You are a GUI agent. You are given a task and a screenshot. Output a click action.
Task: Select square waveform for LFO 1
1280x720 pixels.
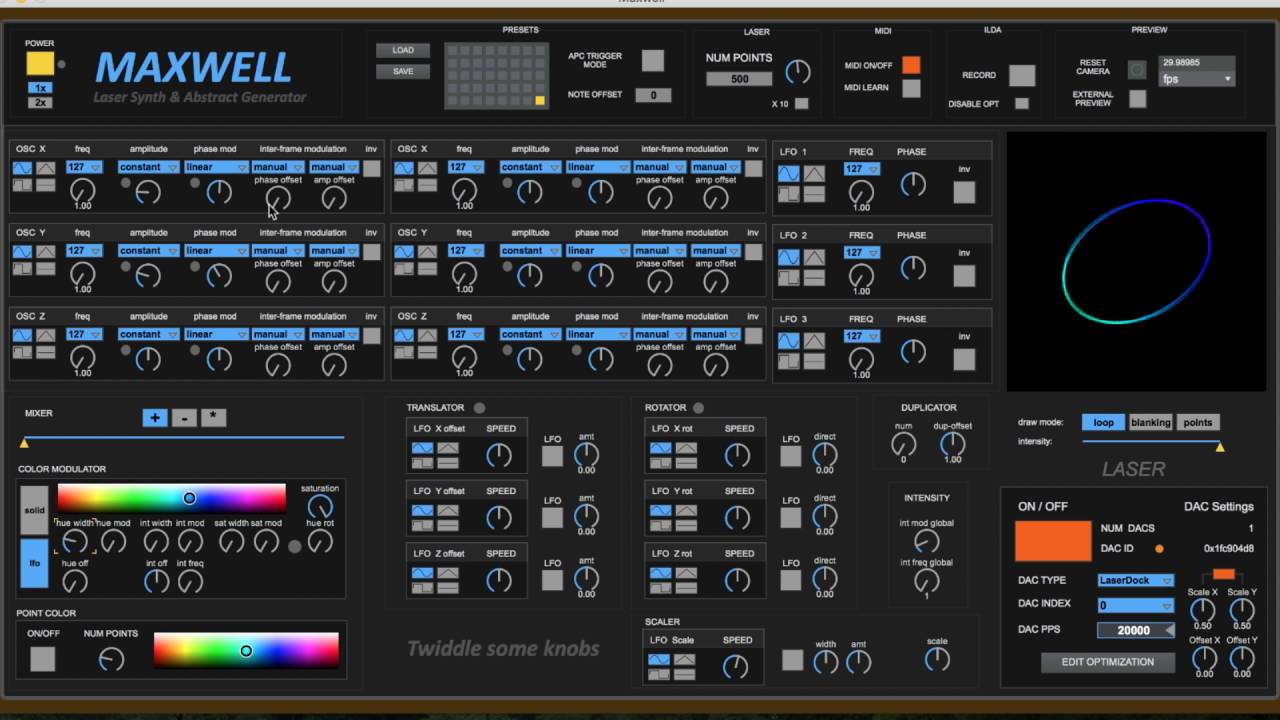tap(789, 193)
